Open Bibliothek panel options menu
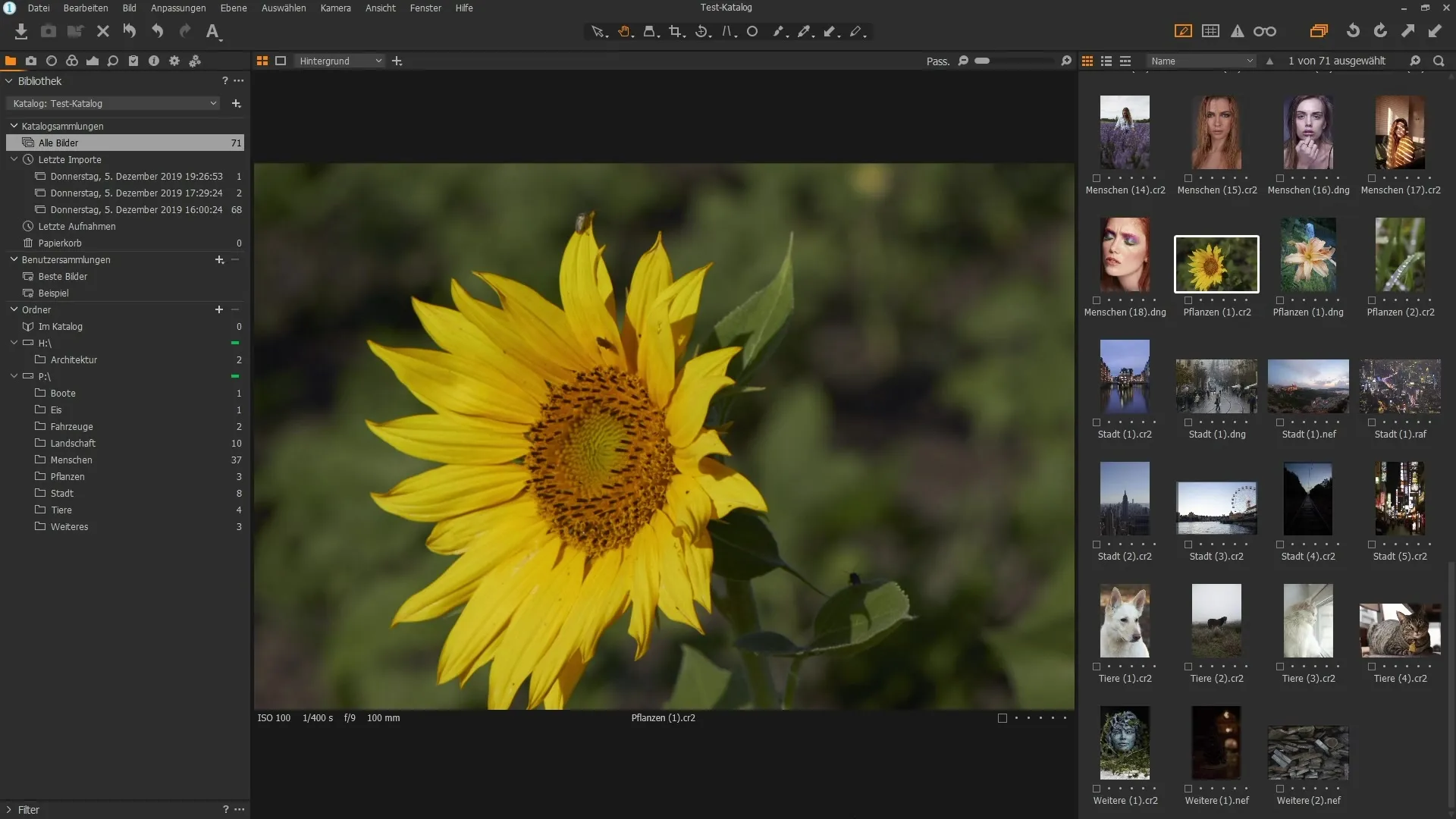This screenshot has width=1456, height=819. pos(239,81)
